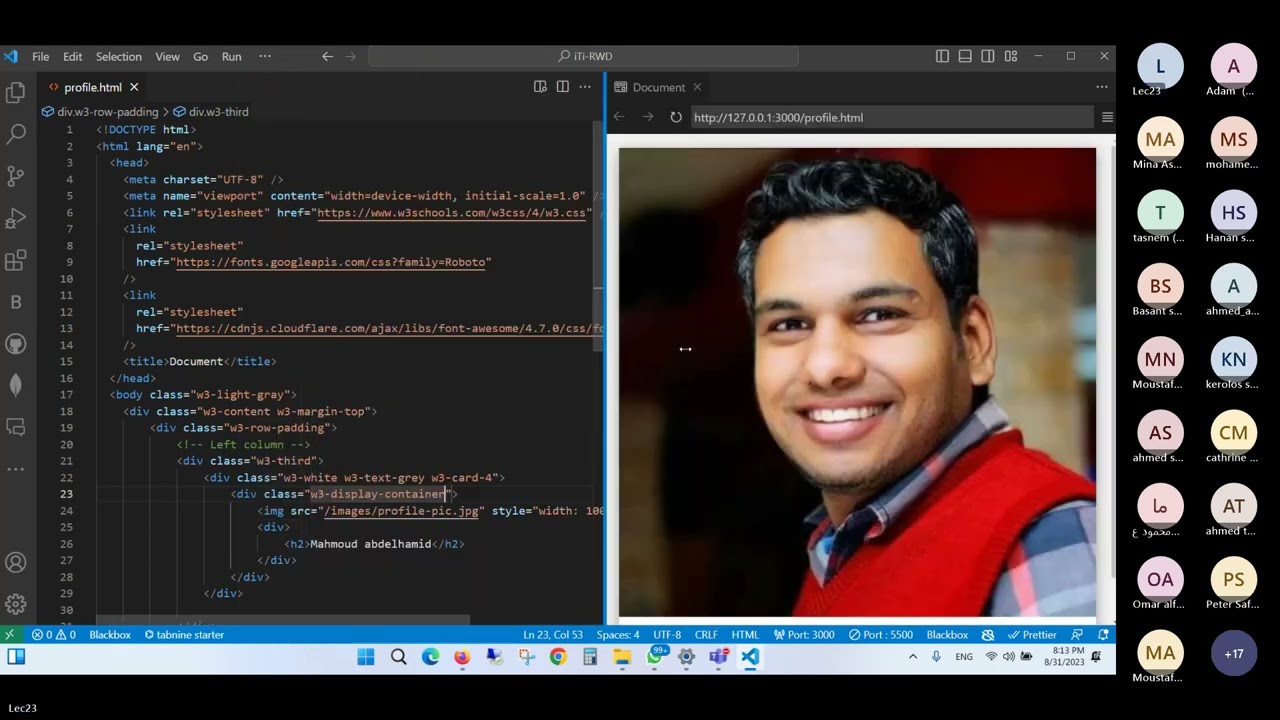Change indentation via Spaces: 4
The image size is (1280, 720).
click(618, 634)
